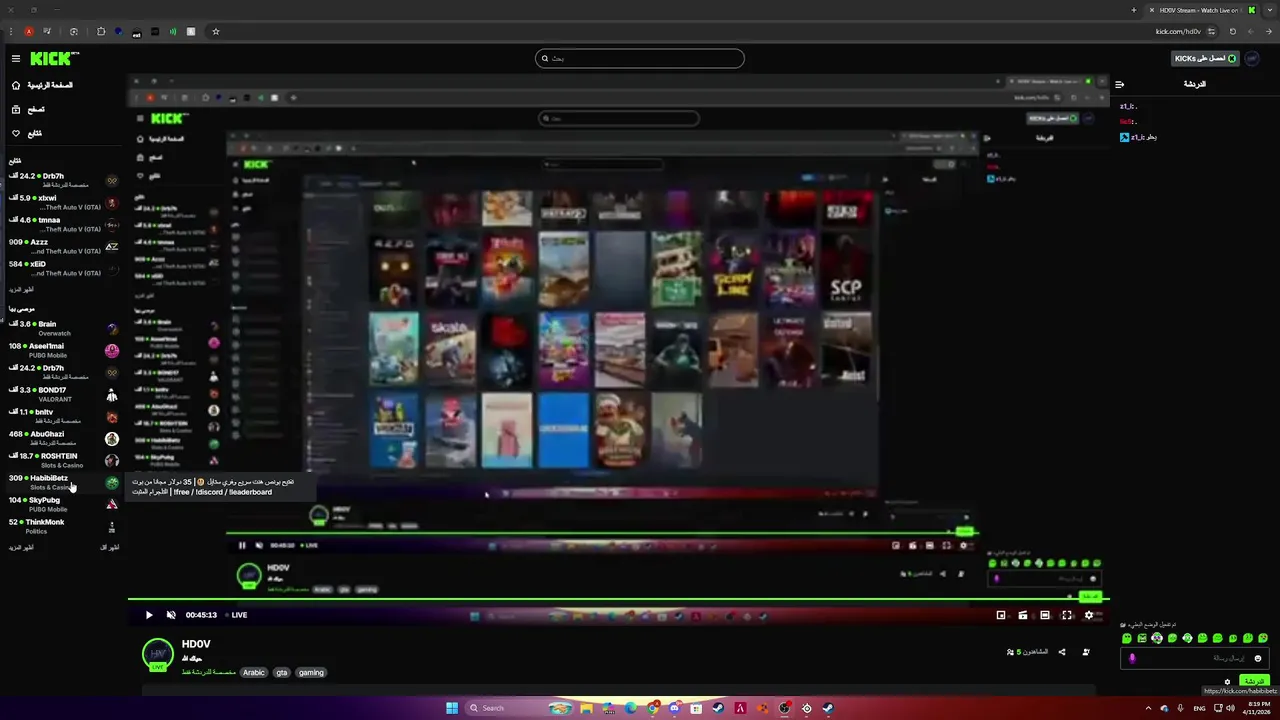Open the hamburger menu beside Kick logo
The height and width of the screenshot is (720, 1280).
[16, 59]
